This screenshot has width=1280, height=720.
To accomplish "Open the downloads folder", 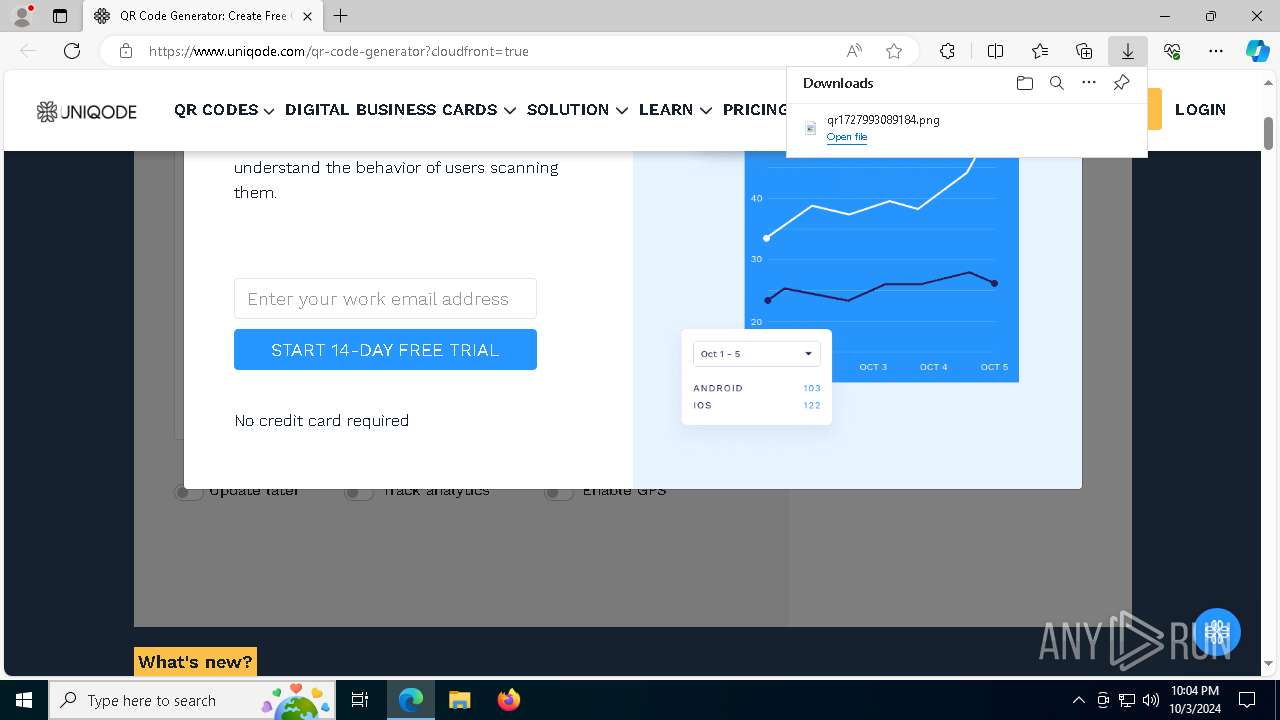I will (x=1025, y=83).
